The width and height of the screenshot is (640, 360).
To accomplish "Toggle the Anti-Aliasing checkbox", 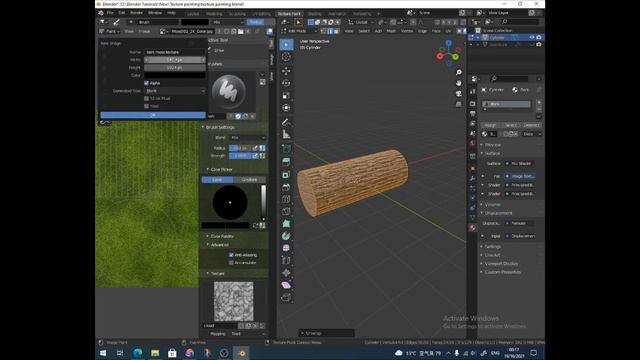I will [x=231, y=255].
